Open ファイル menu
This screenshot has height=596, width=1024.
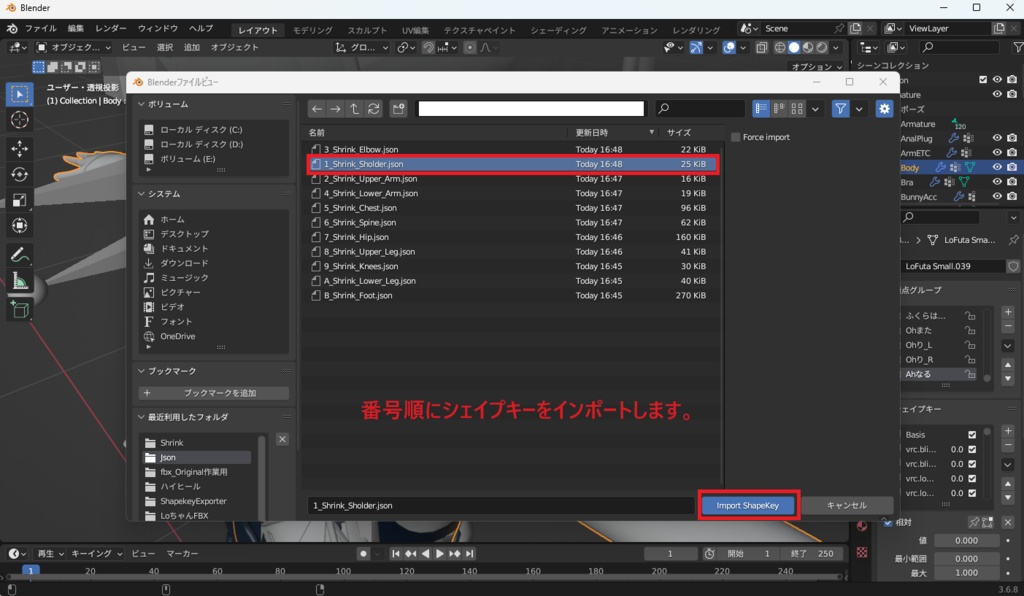click(x=40, y=29)
